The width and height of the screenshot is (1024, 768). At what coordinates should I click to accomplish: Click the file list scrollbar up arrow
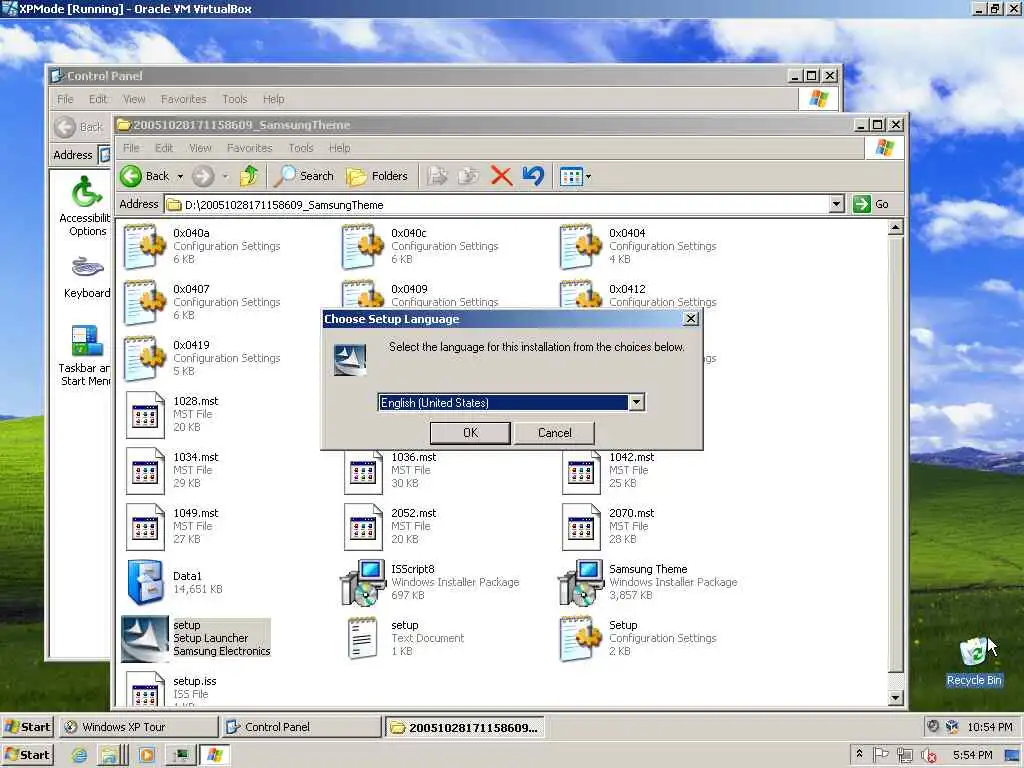pyautogui.click(x=895, y=227)
